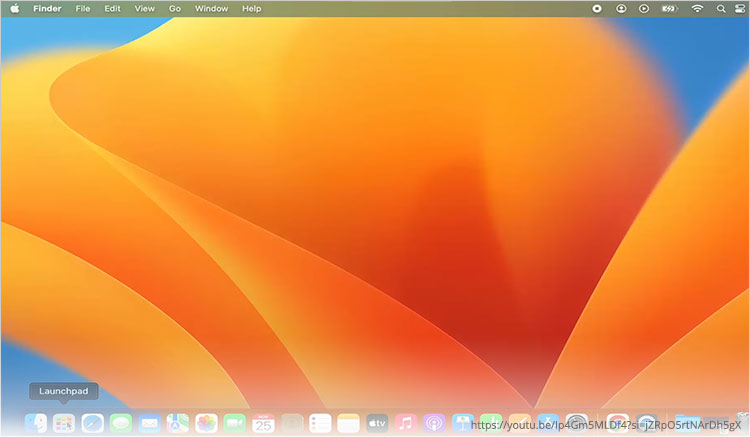Click the Now Playing icon in menu bar
Screen dimensions: 750x437
click(644, 9)
